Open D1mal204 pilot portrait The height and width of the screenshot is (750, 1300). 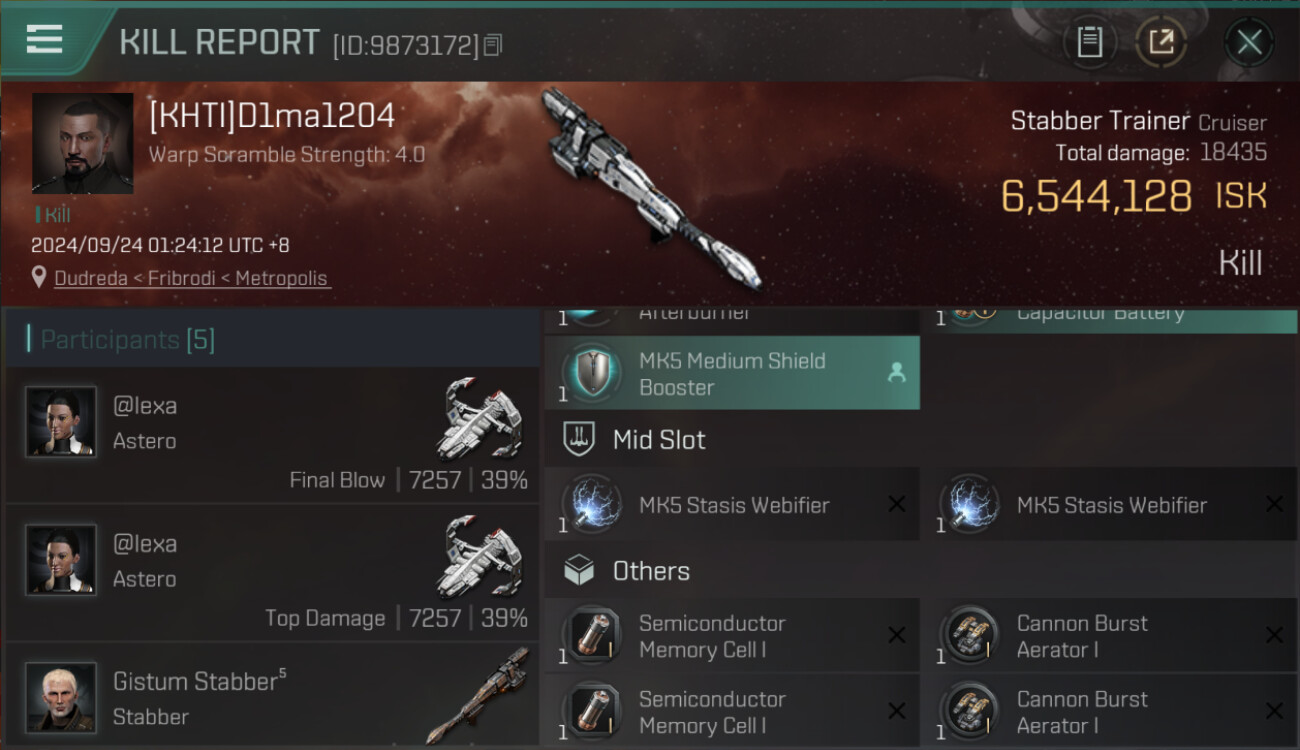coord(82,143)
